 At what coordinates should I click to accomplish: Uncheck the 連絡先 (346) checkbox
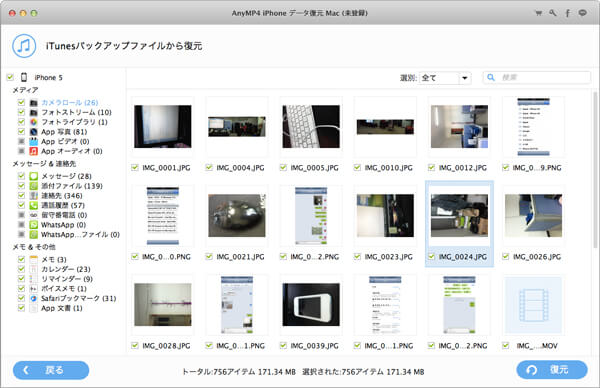[x=21, y=196]
